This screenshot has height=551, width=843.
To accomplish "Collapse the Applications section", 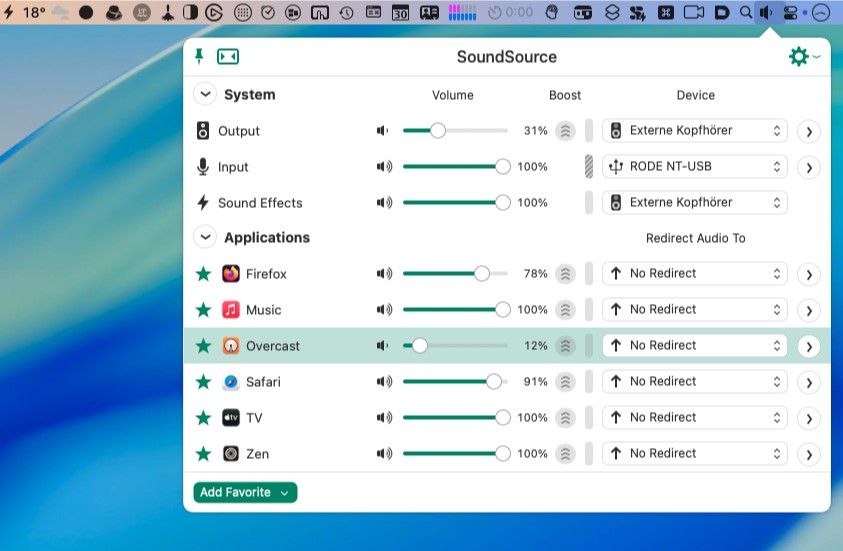I will (205, 238).
